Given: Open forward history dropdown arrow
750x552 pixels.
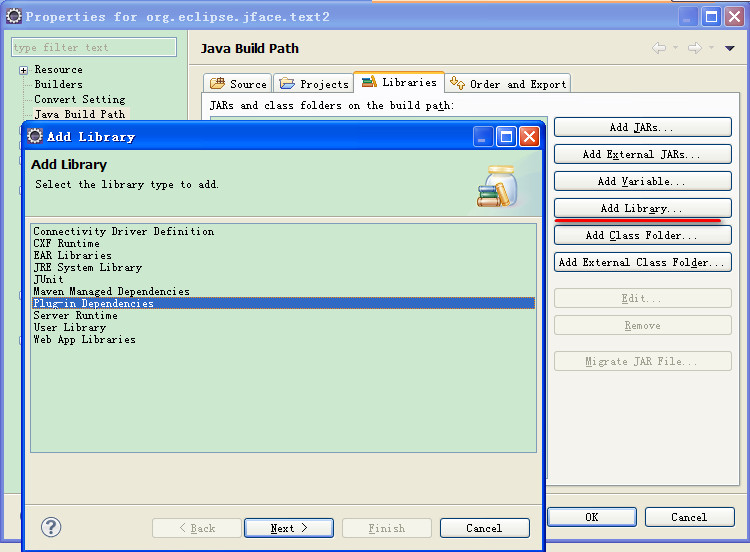Looking at the screenshot, I should pos(711,47).
